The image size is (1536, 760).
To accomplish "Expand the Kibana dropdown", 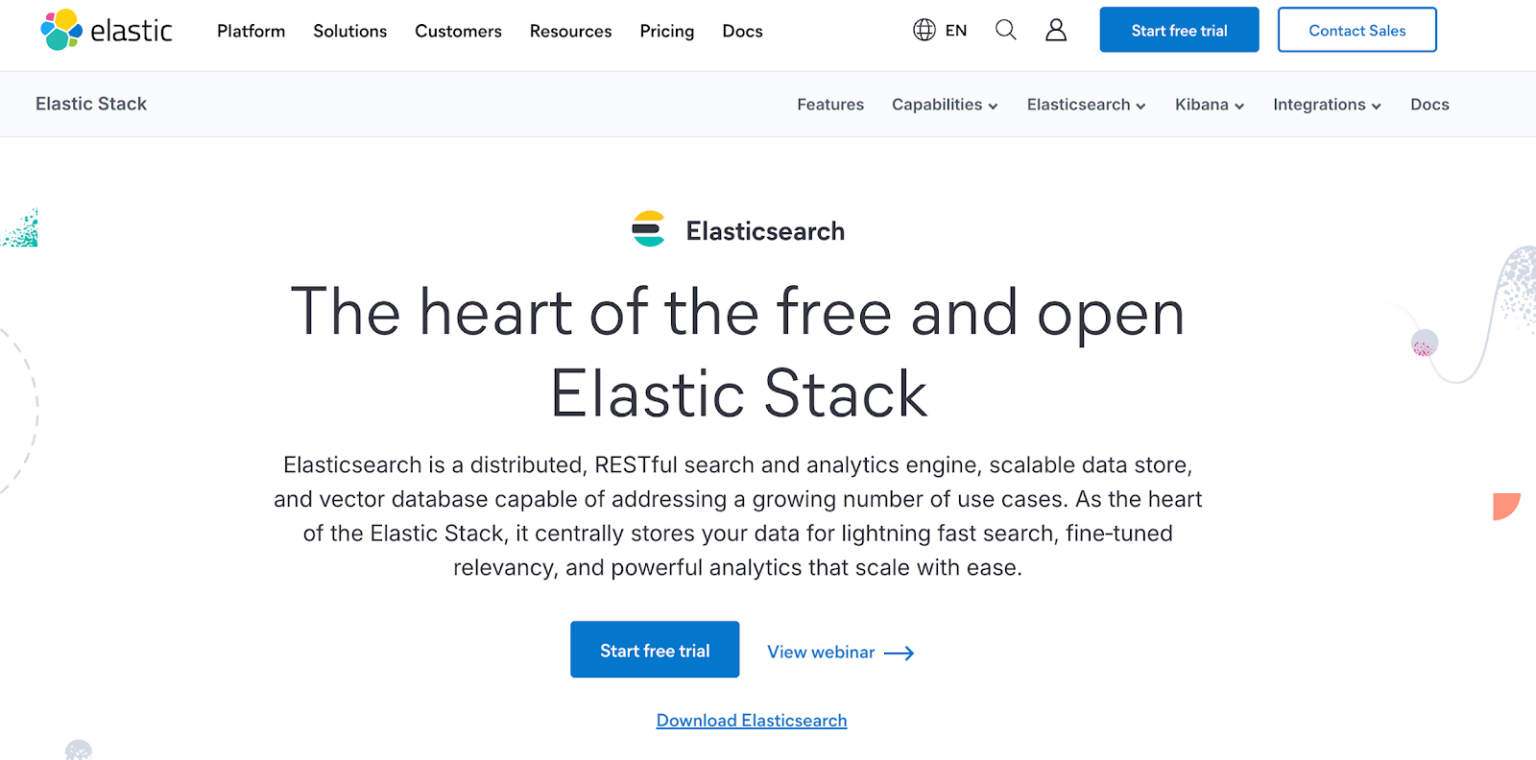I will 1209,104.
